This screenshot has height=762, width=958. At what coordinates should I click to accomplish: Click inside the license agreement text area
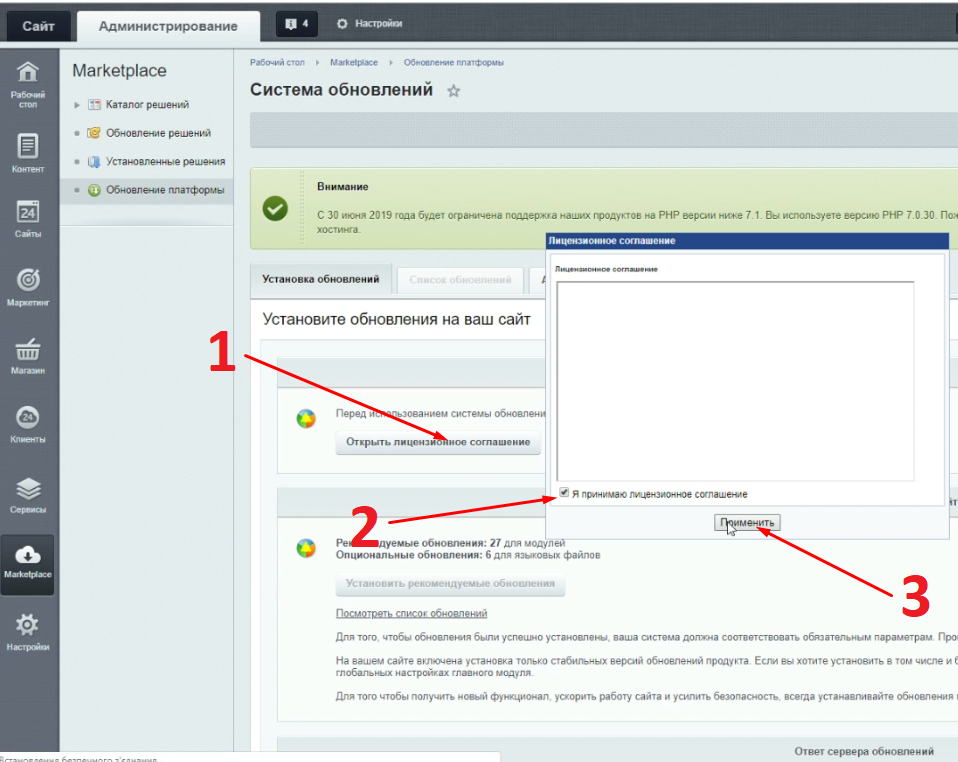coord(735,381)
